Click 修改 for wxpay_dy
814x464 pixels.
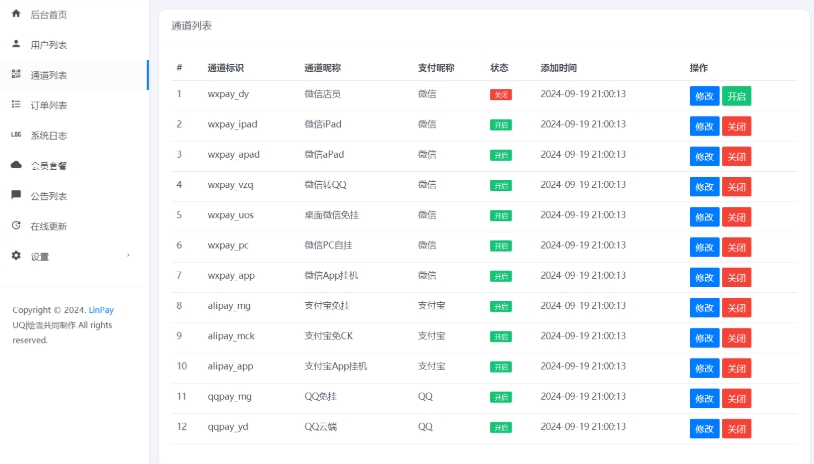point(704,96)
